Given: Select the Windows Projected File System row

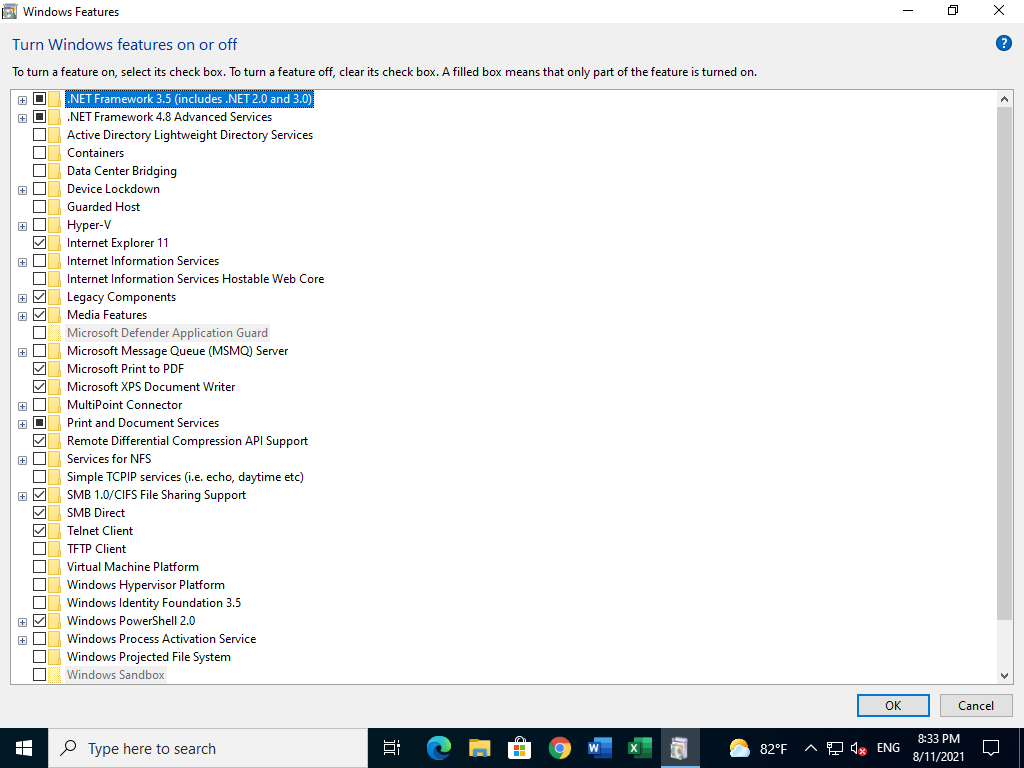Looking at the screenshot, I should click(x=148, y=656).
